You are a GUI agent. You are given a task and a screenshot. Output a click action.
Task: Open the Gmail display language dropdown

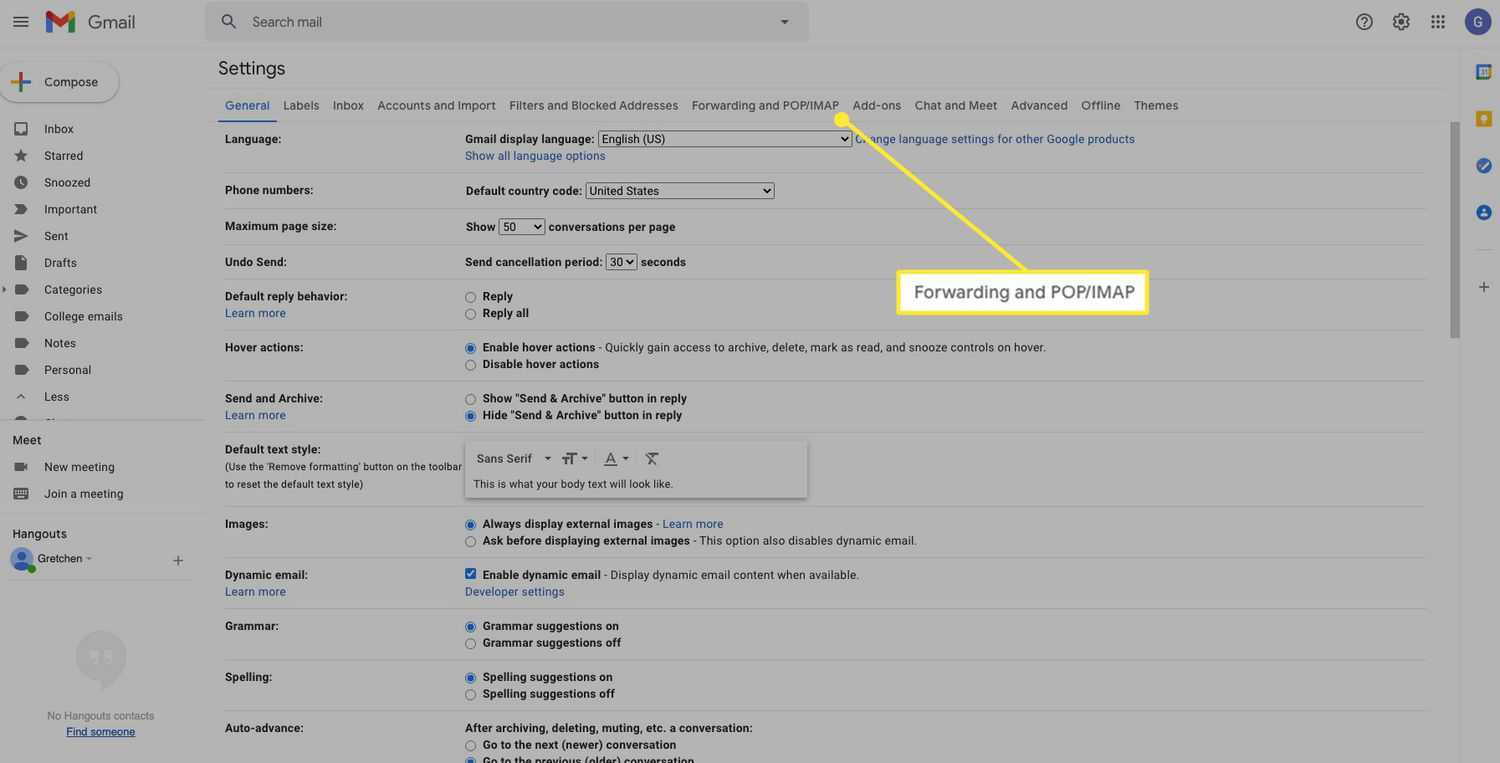tap(725, 139)
